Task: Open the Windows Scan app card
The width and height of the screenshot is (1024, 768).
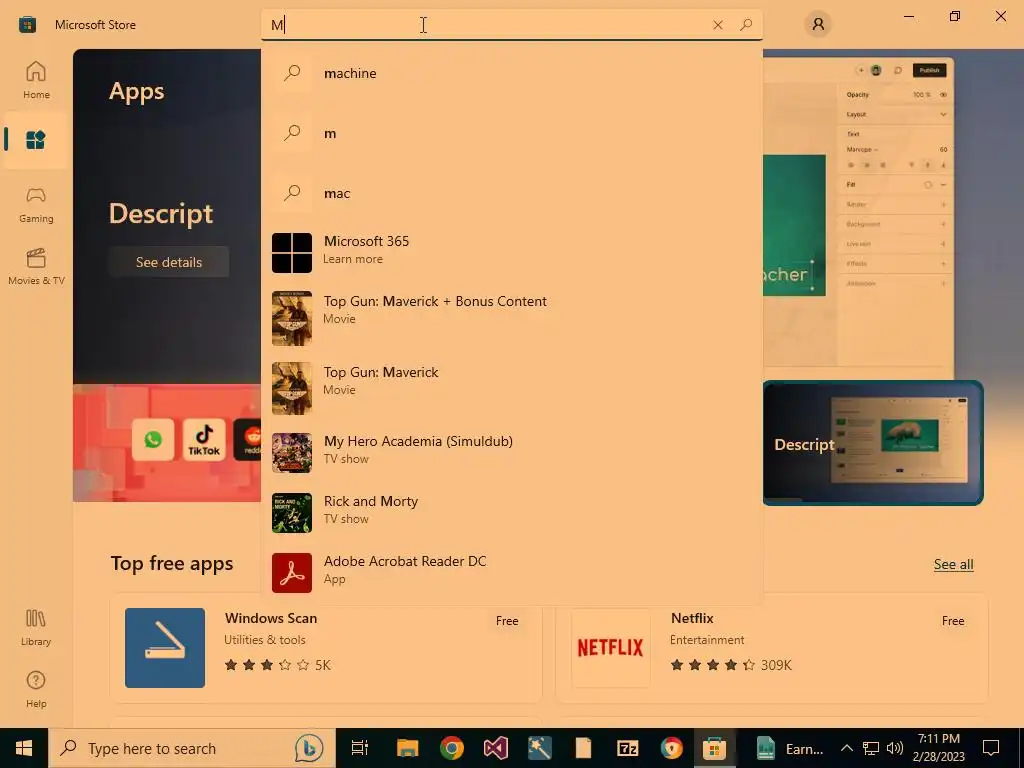Action: [x=326, y=648]
